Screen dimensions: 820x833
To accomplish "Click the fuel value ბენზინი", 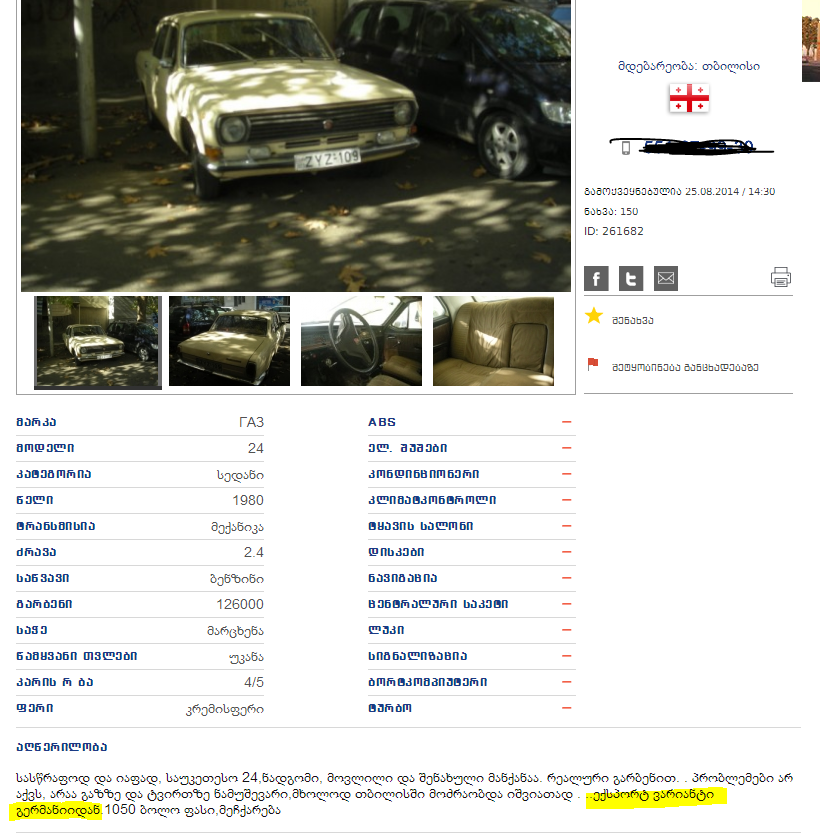I will click(237, 579).
